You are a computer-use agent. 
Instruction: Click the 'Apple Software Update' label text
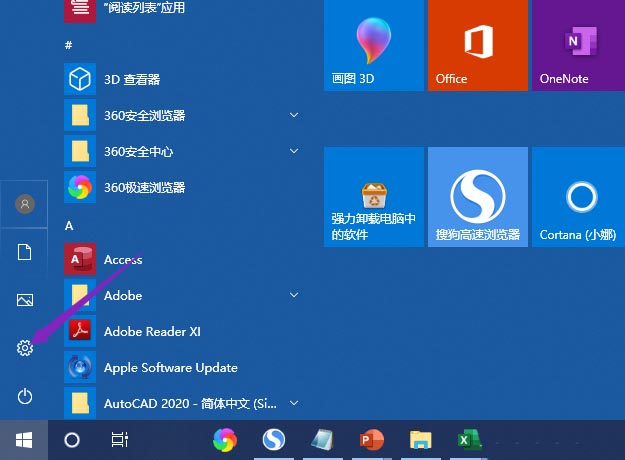point(171,368)
